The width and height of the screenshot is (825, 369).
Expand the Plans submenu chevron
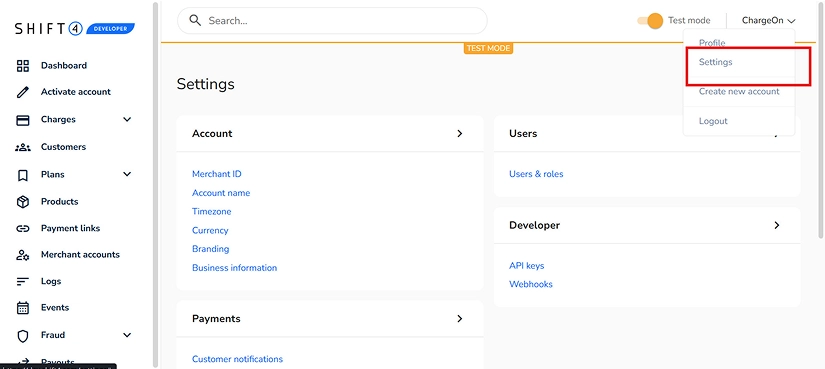(127, 174)
